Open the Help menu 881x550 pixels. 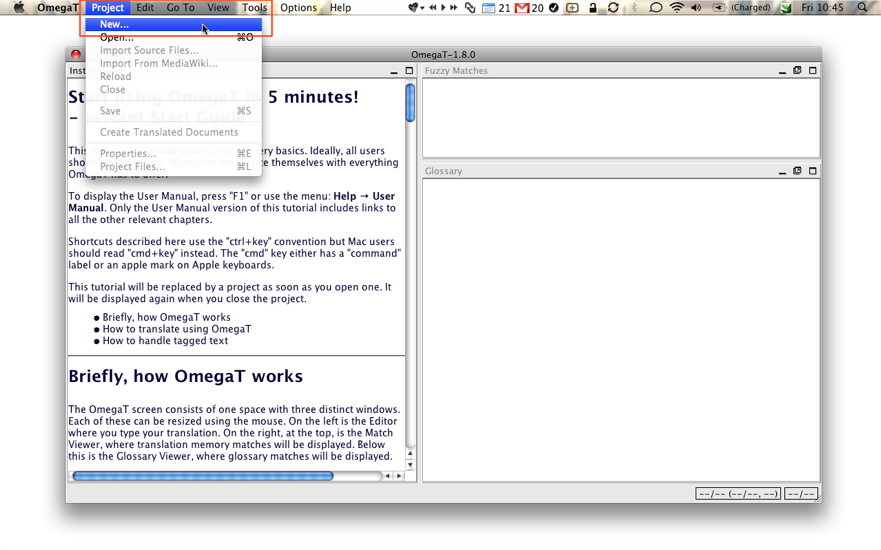[340, 7]
